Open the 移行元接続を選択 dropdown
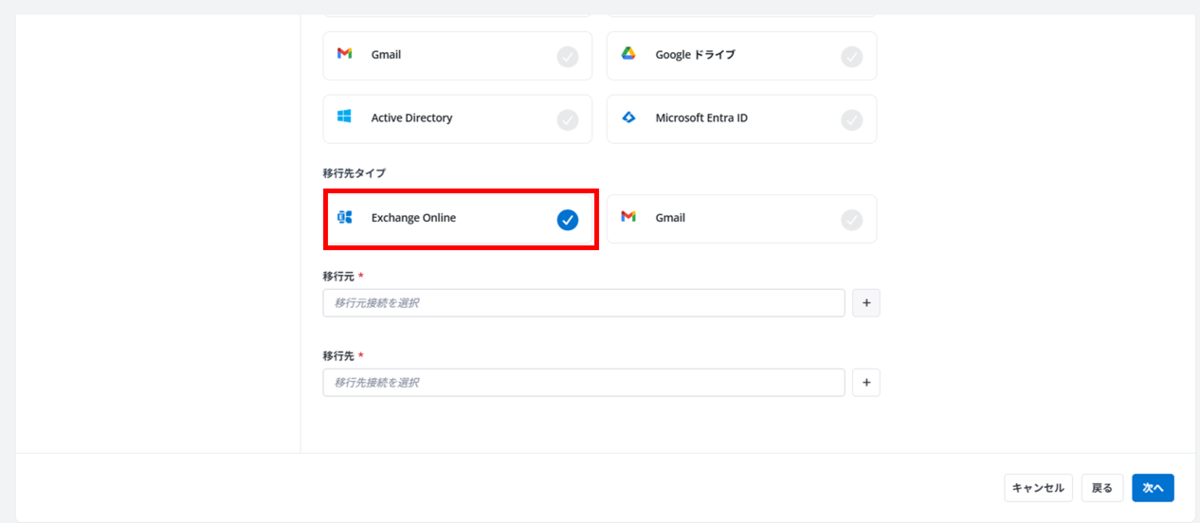1200x523 pixels. click(584, 302)
